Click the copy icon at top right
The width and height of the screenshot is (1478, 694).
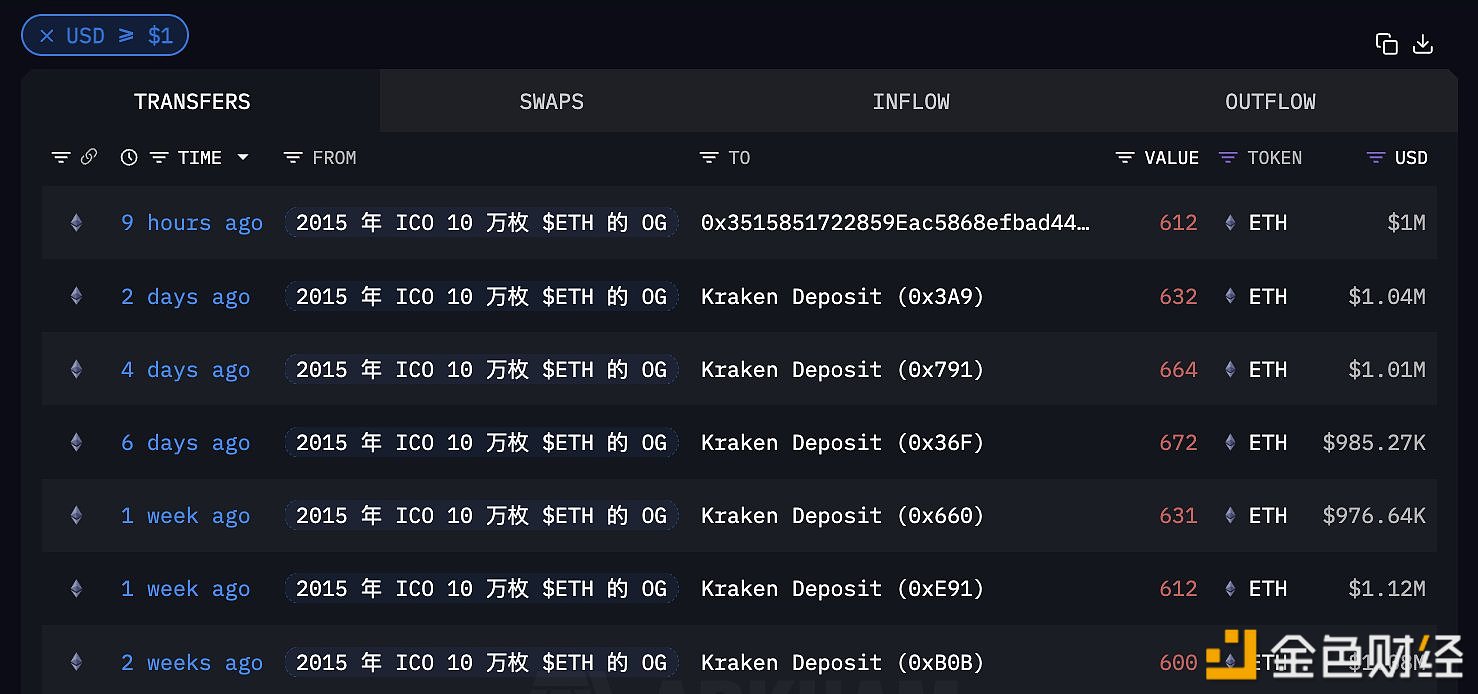(1386, 44)
